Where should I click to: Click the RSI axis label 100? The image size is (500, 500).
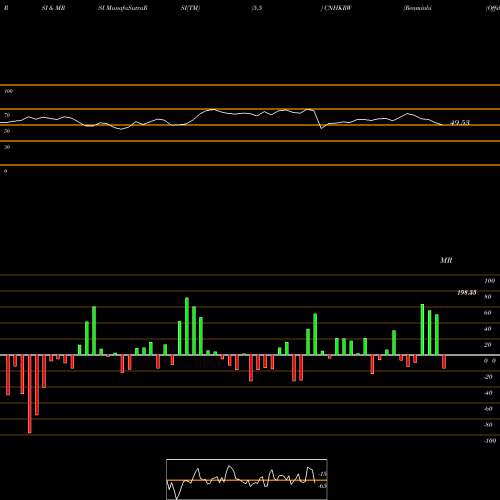[x=8, y=91]
